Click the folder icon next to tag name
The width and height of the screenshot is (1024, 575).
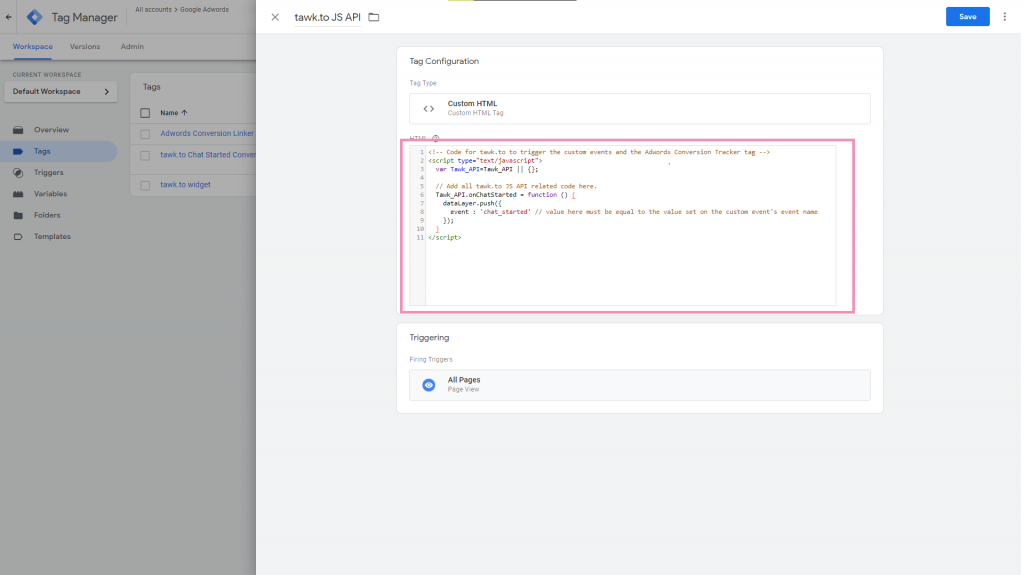click(x=374, y=17)
